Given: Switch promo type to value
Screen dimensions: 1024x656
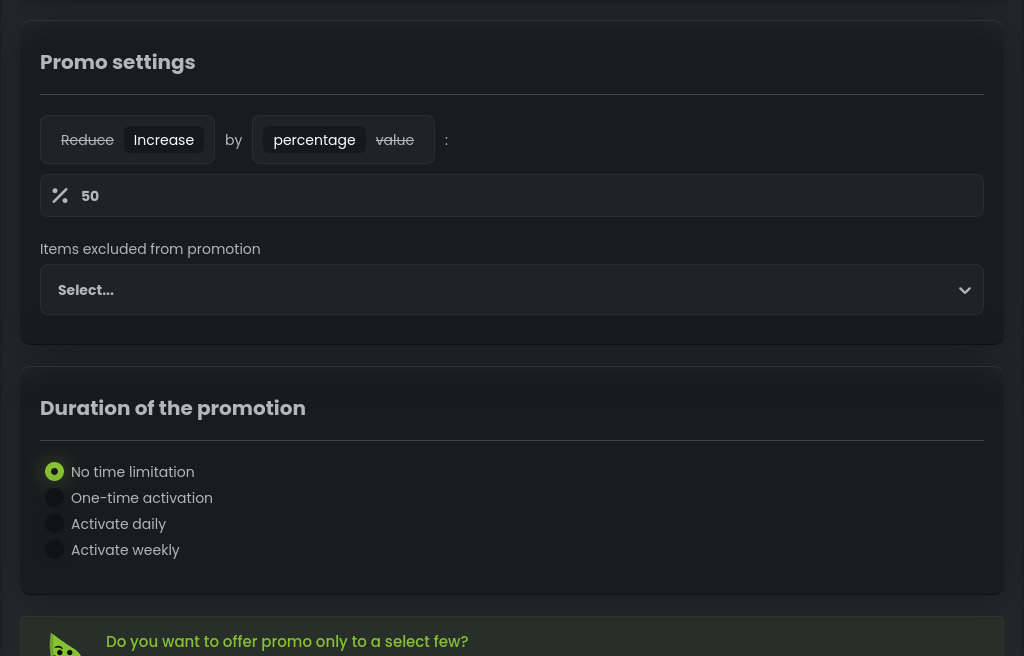Looking at the screenshot, I should pos(395,140).
